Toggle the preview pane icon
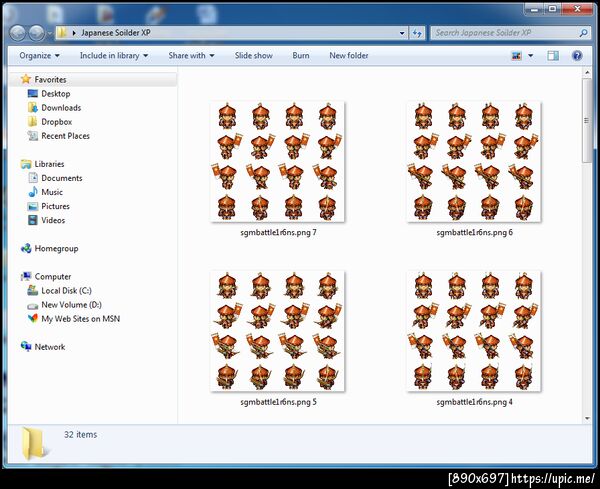 pyautogui.click(x=553, y=56)
